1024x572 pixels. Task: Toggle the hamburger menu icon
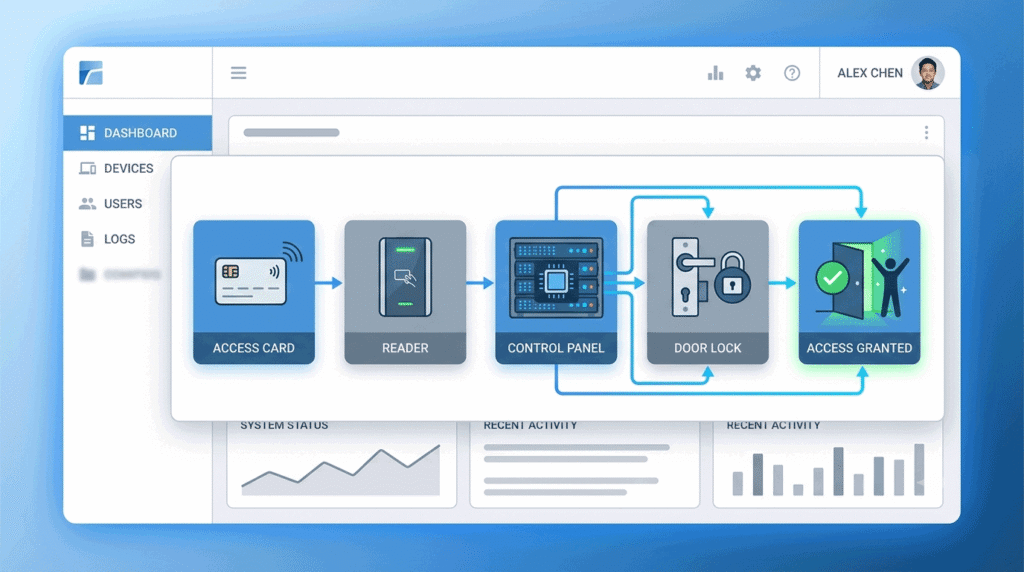[238, 72]
